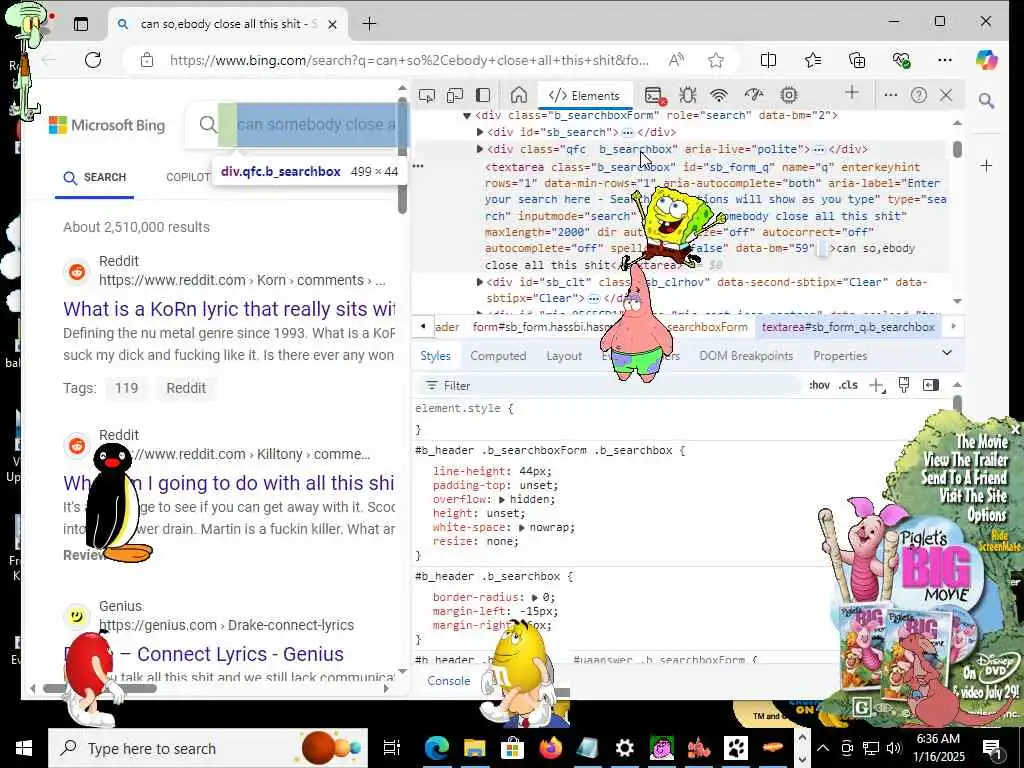Expand the div class qfc b_searchbox node
This screenshot has height=768, width=1024.
tap(480, 149)
